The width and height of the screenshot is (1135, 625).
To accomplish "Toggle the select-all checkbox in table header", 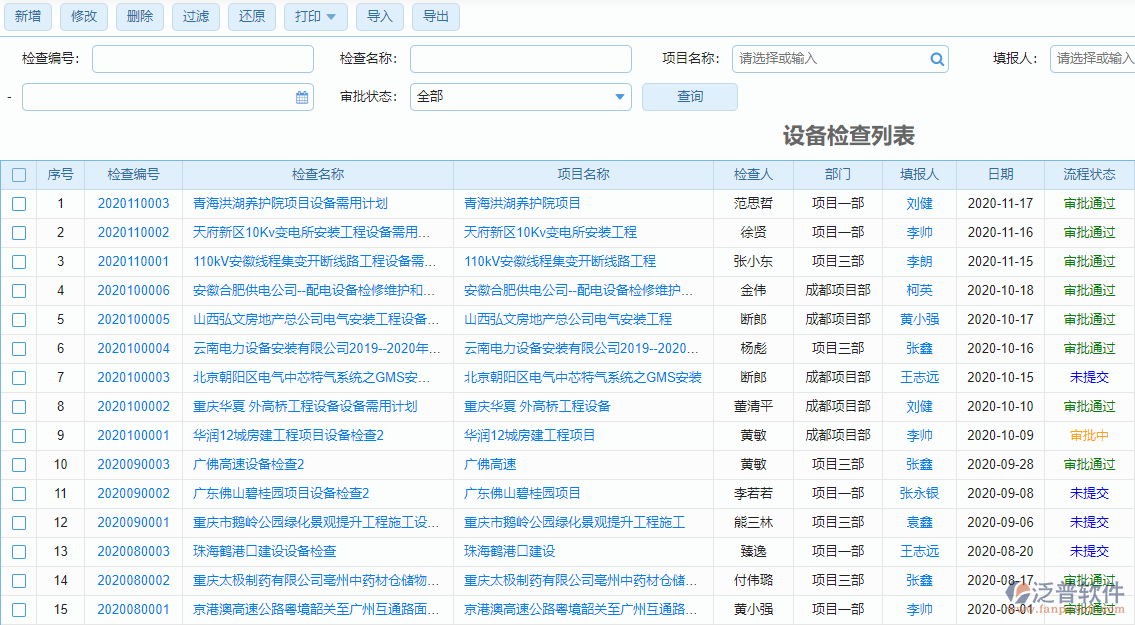I will coord(18,174).
